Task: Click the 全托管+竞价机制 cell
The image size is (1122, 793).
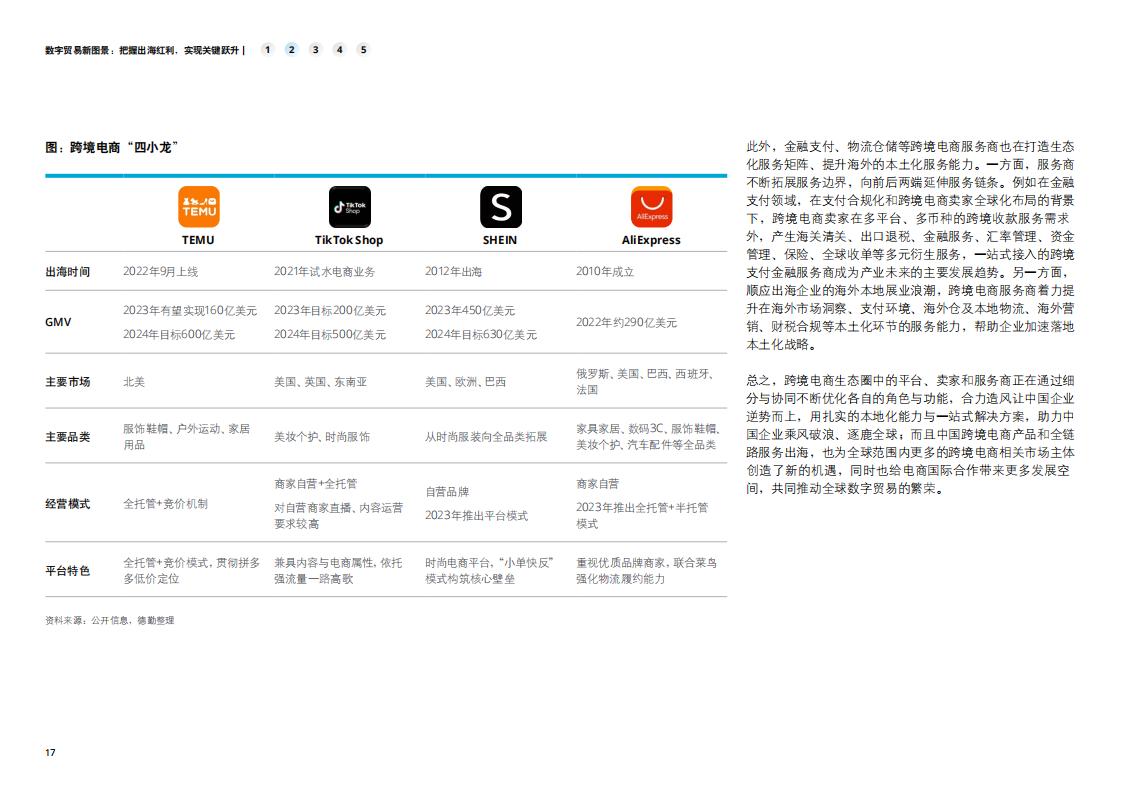Action: click(165, 504)
